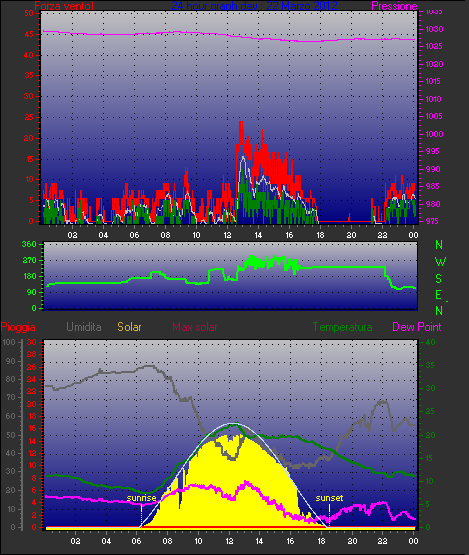This screenshot has width=469, height=555.
Task: Click hour 14 under the solar chart
Action: (259, 541)
